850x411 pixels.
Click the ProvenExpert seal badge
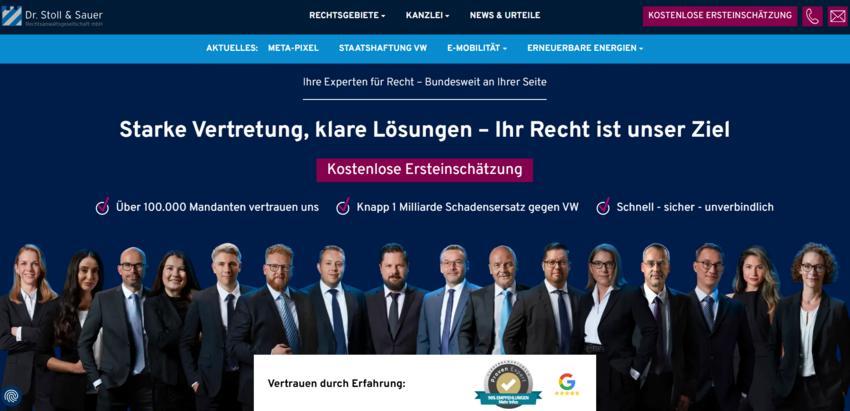[x=508, y=384]
